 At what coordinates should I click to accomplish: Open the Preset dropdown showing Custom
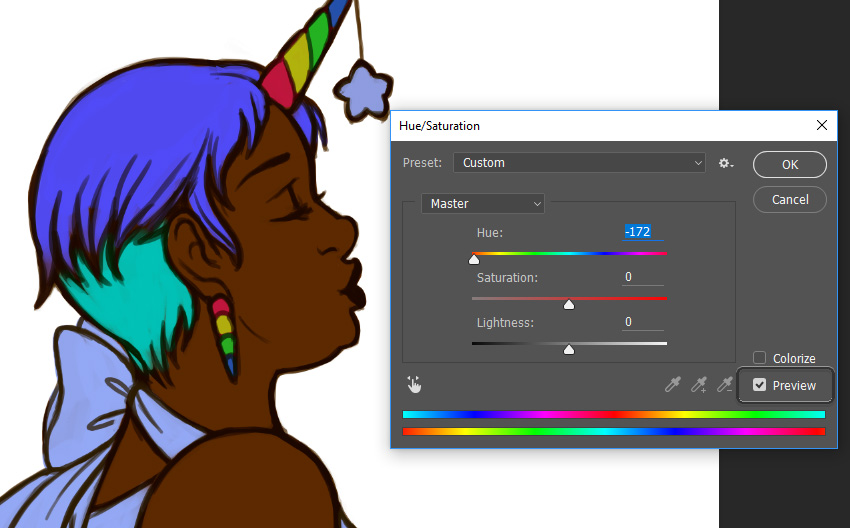(x=579, y=163)
